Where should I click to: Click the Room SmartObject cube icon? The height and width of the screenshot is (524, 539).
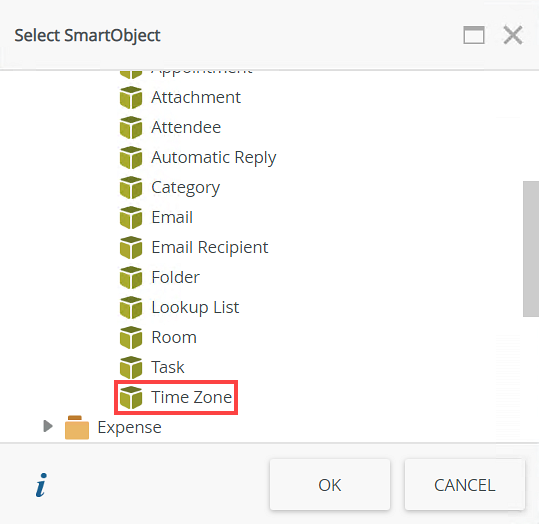(x=131, y=337)
